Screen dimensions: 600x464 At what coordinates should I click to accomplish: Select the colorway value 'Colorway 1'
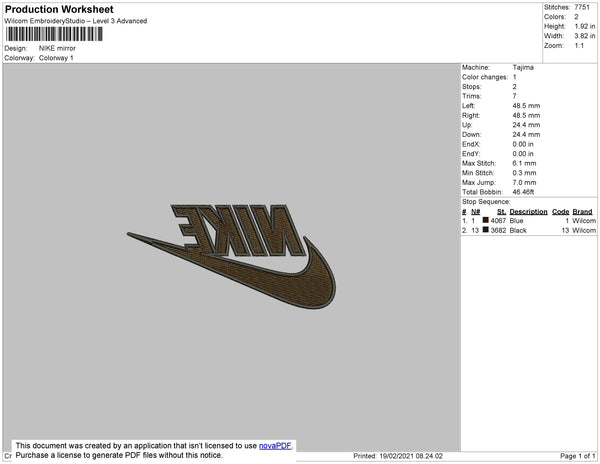click(x=56, y=58)
